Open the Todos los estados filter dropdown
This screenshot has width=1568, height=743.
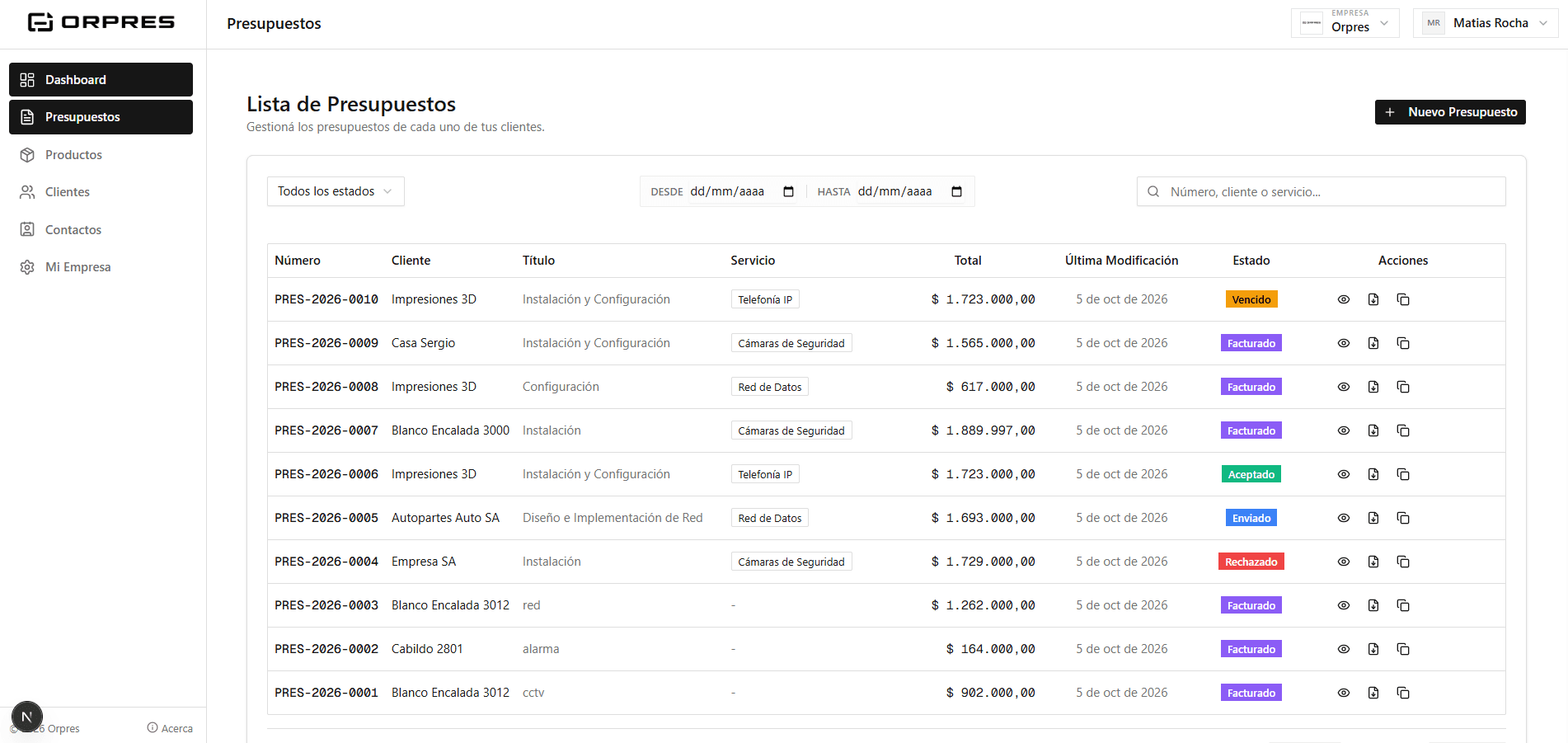click(x=336, y=191)
